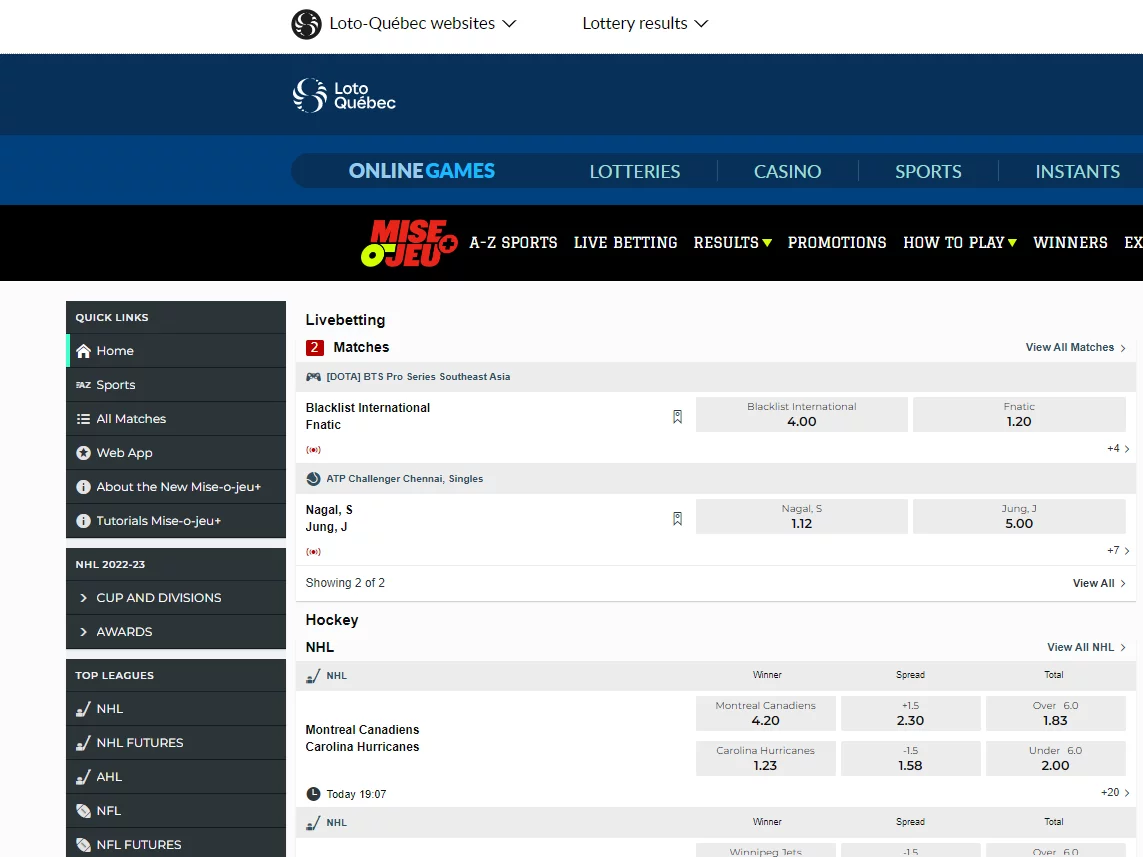The height and width of the screenshot is (857, 1143).
Task: Open PROMOTIONS menu item
Action: 837,243
